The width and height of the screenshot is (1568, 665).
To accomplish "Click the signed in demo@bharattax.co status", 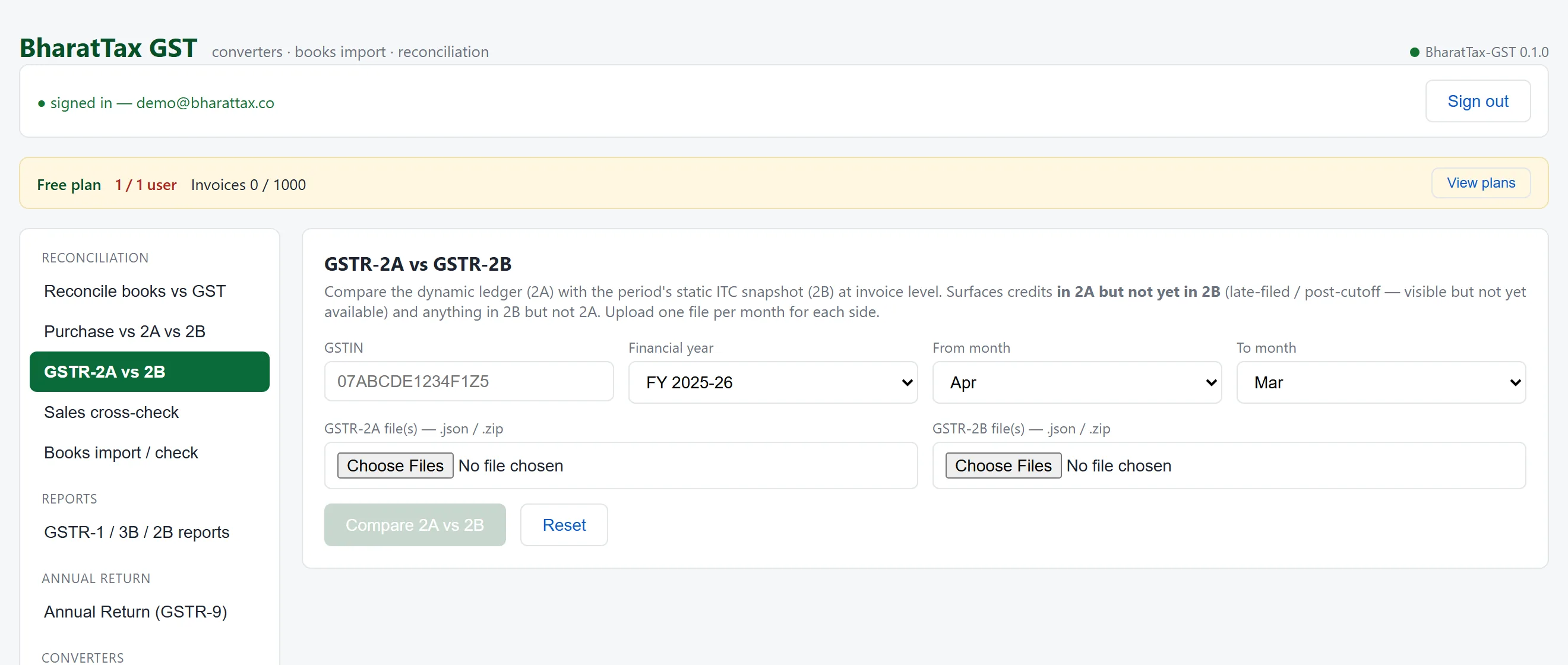I will (x=156, y=103).
